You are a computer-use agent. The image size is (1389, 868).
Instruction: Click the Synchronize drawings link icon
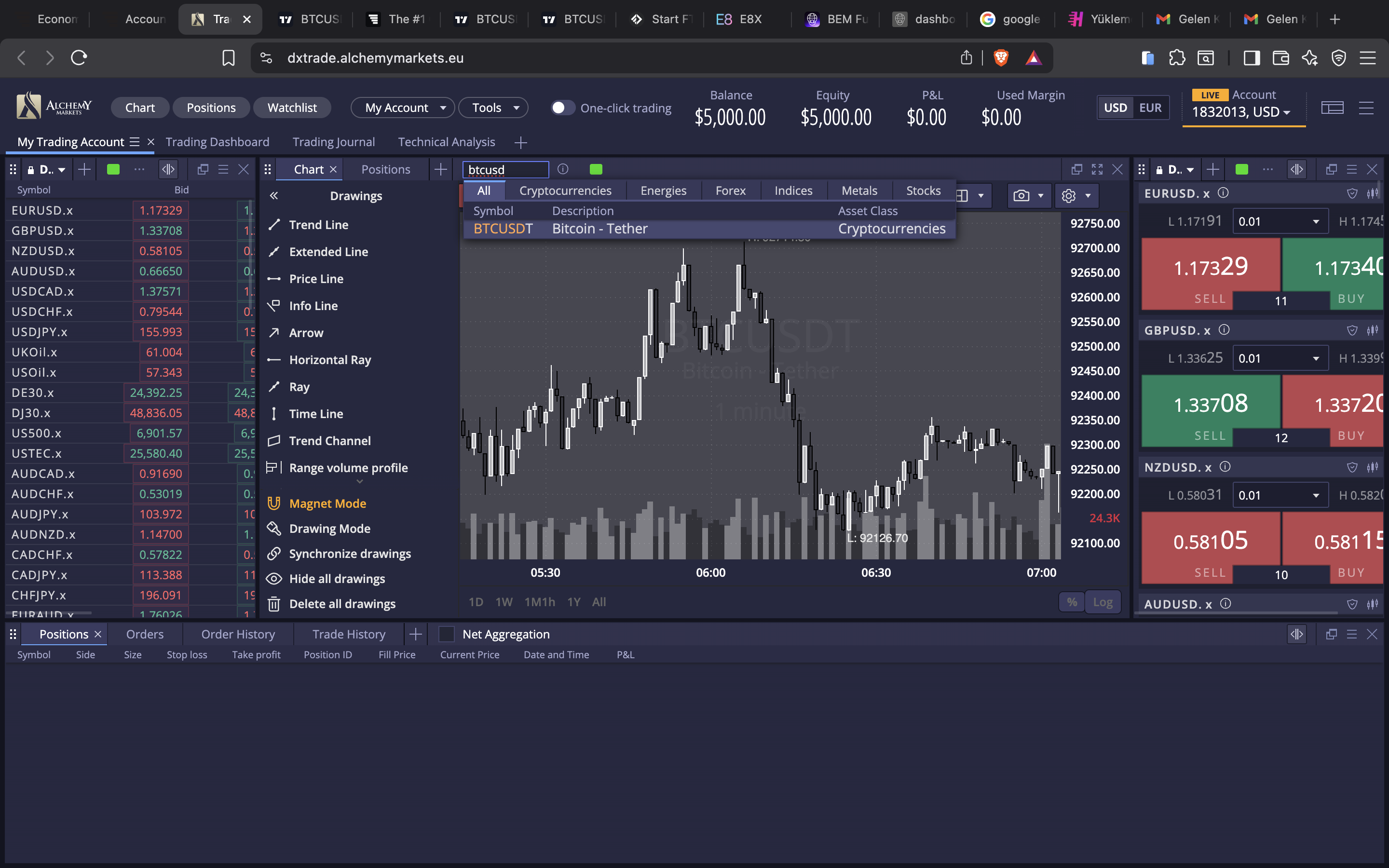[x=274, y=554]
